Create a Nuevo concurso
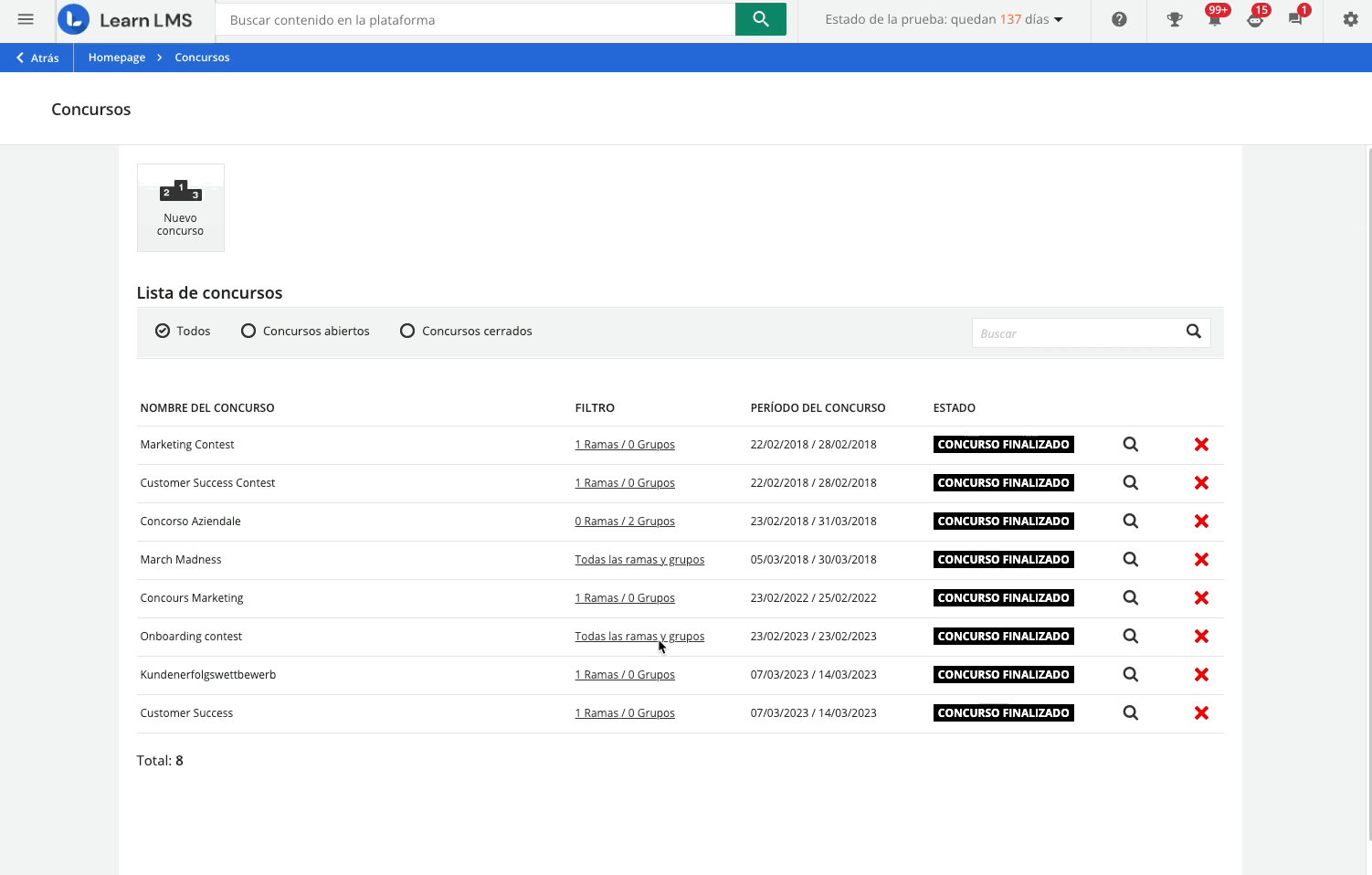 pyautogui.click(x=180, y=207)
